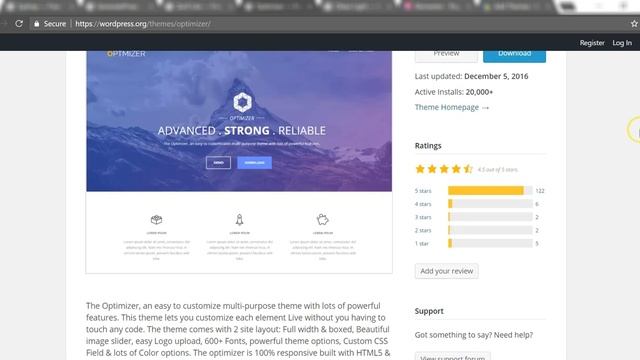Click the first gold rating star
Viewport: 640px width, 360px height.
pyautogui.click(x=420, y=169)
